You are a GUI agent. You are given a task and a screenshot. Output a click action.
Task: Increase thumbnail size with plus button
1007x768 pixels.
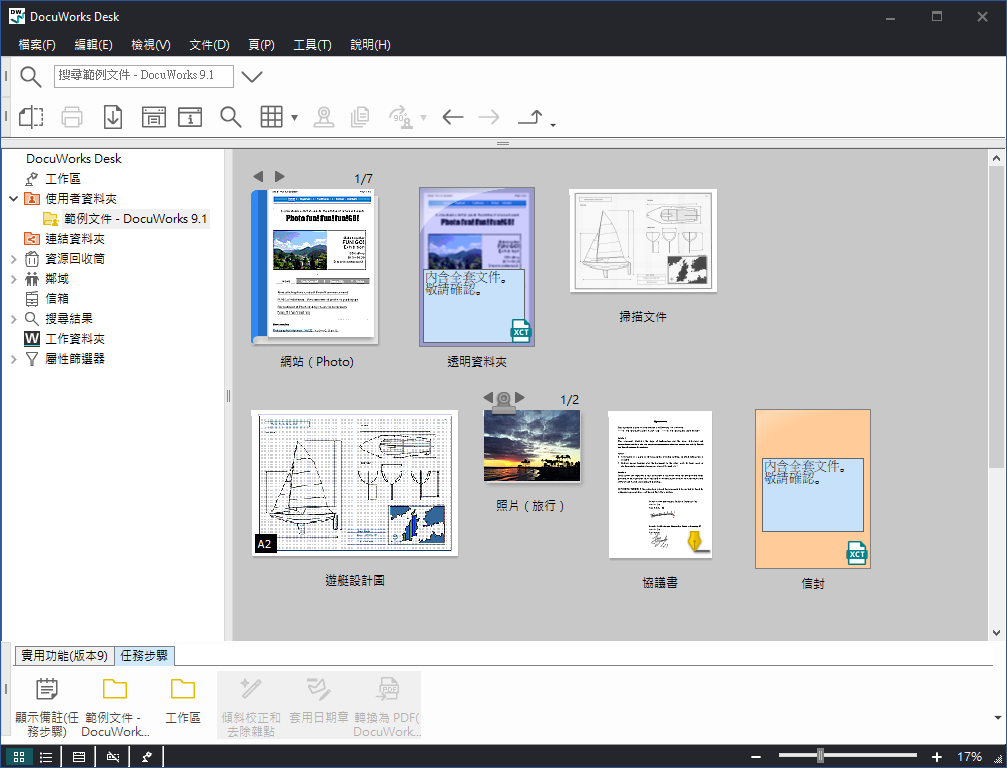[937, 757]
